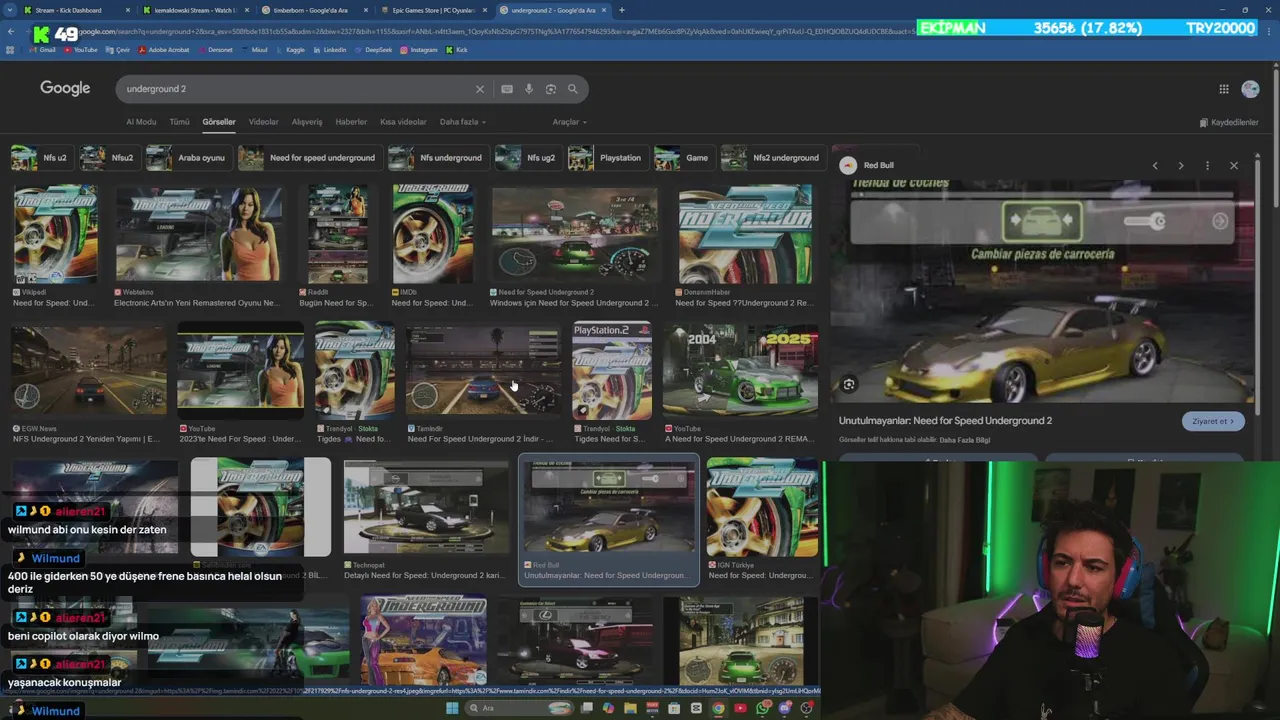
Task: Select the Nfs u2 suggestion chip
Action: [42, 158]
